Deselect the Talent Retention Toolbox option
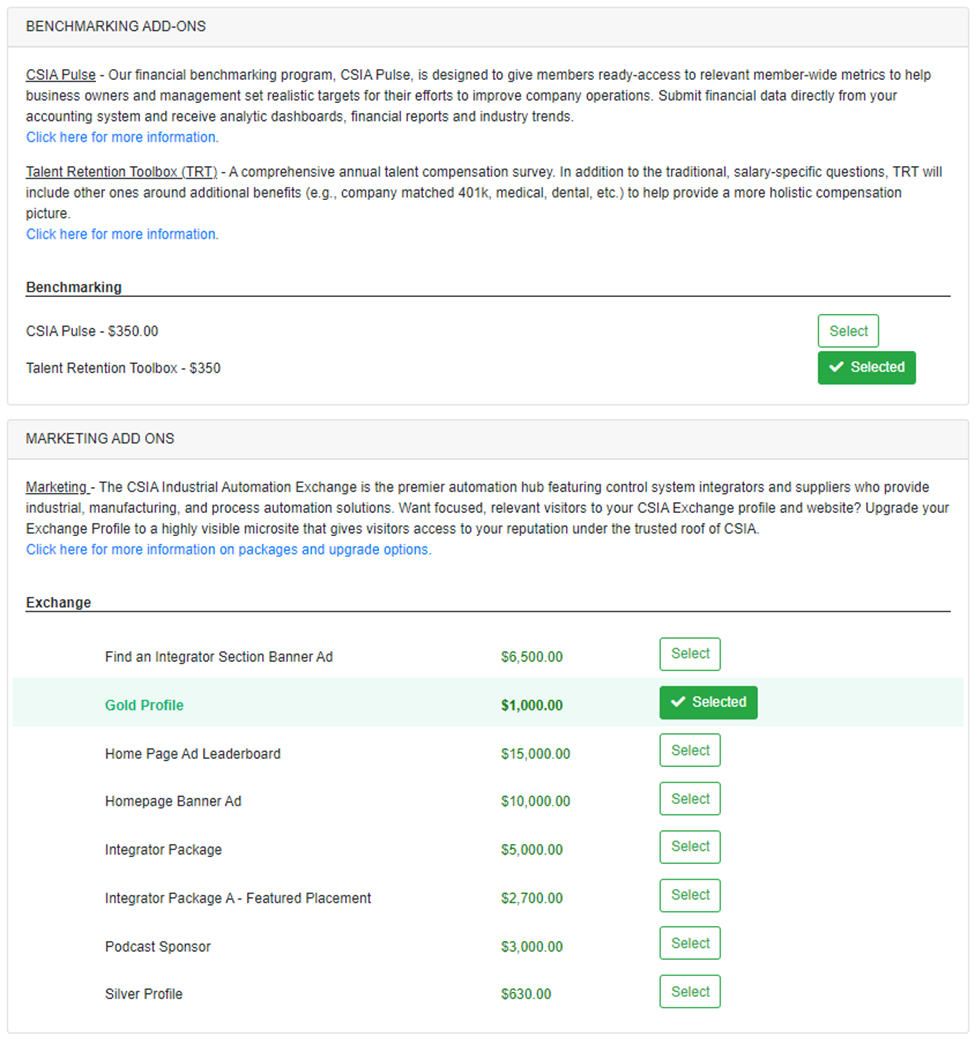The width and height of the screenshot is (975, 1044). [x=866, y=367]
